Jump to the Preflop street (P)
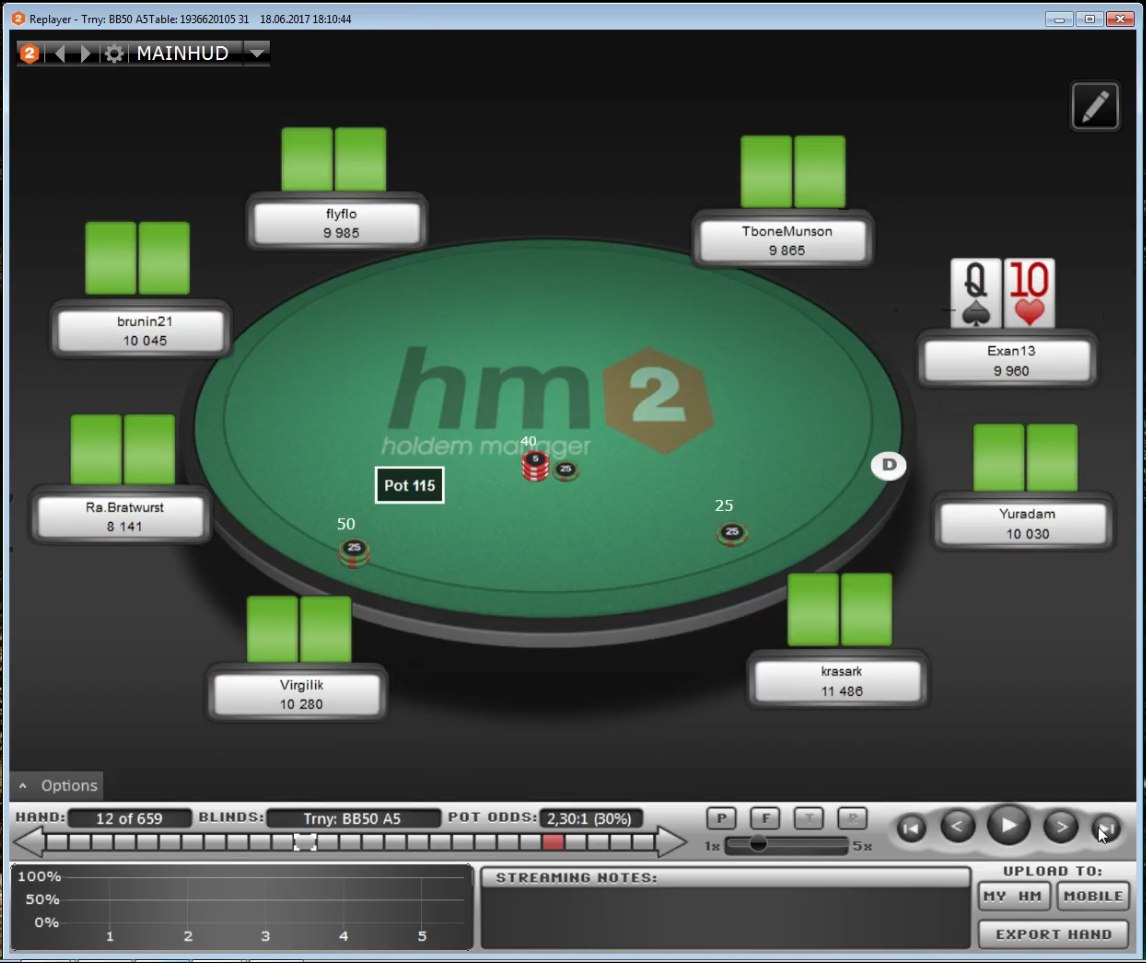 tap(721, 818)
